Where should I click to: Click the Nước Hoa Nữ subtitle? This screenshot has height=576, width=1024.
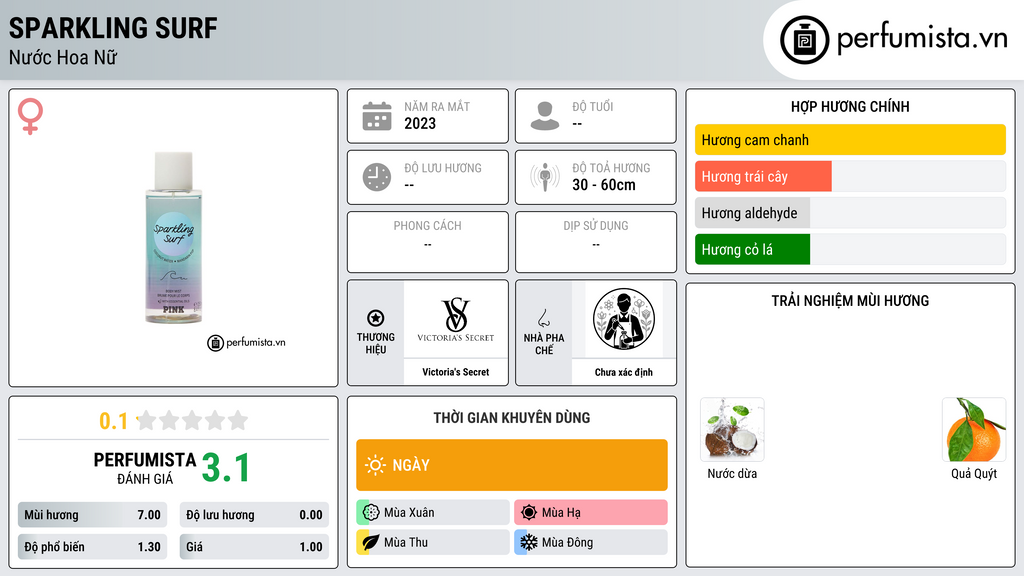tap(63, 58)
